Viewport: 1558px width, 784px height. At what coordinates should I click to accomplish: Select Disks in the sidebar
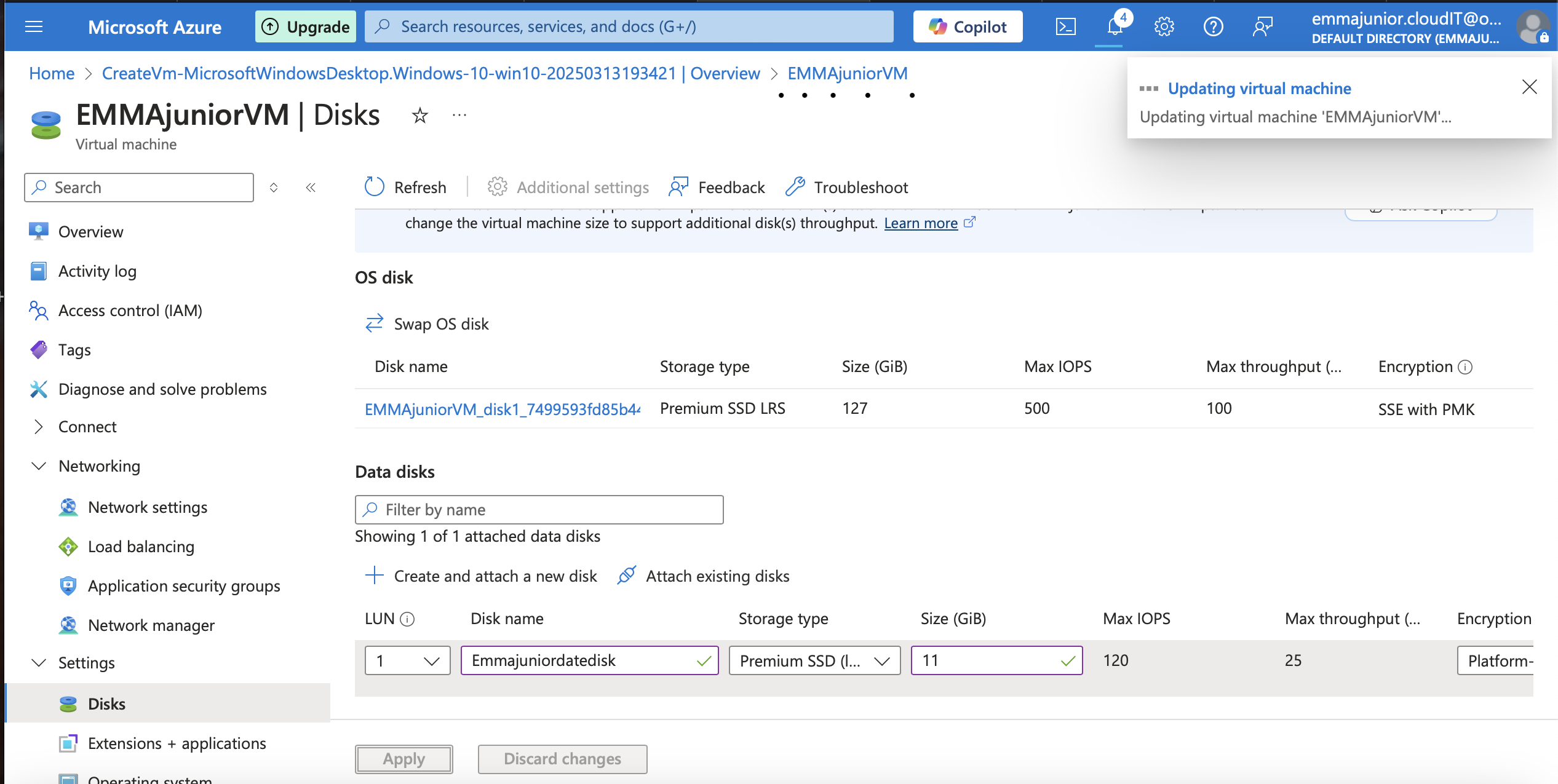pyautogui.click(x=167, y=703)
